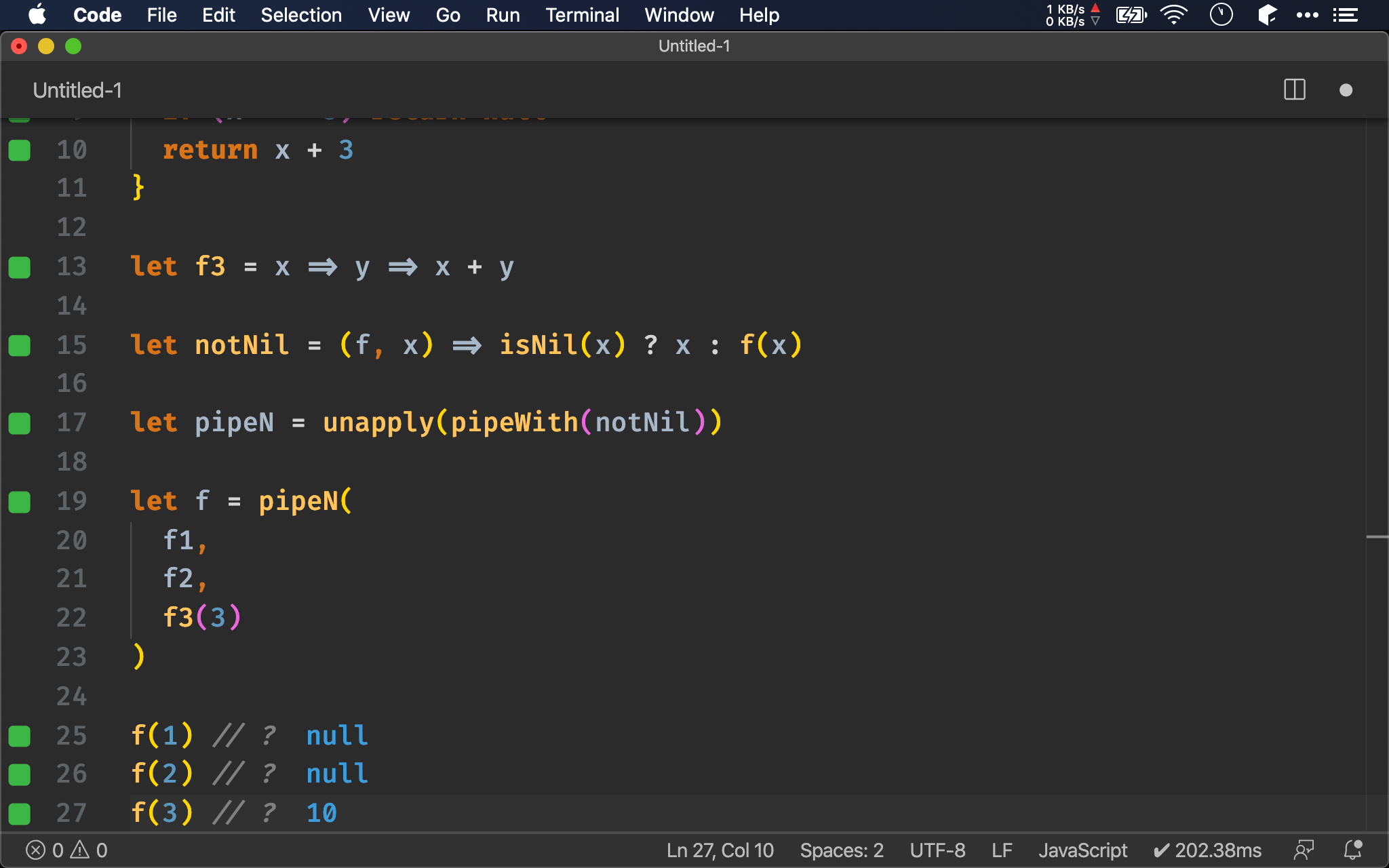Click the split editor icon

click(x=1295, y=90)
